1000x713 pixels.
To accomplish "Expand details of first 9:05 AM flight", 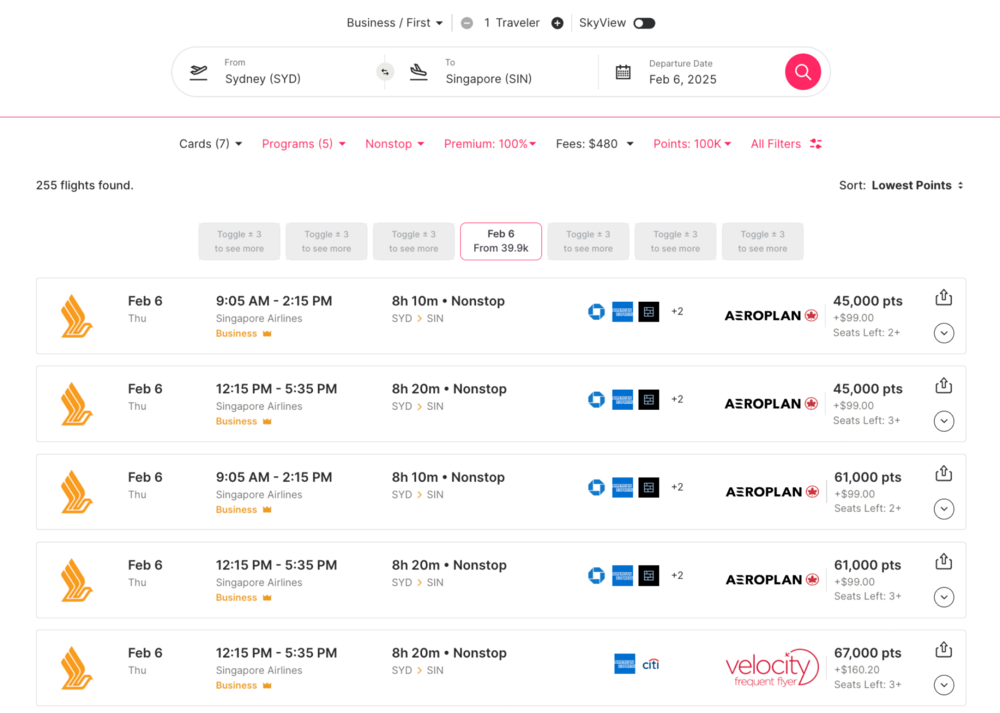I will [943, 333].
